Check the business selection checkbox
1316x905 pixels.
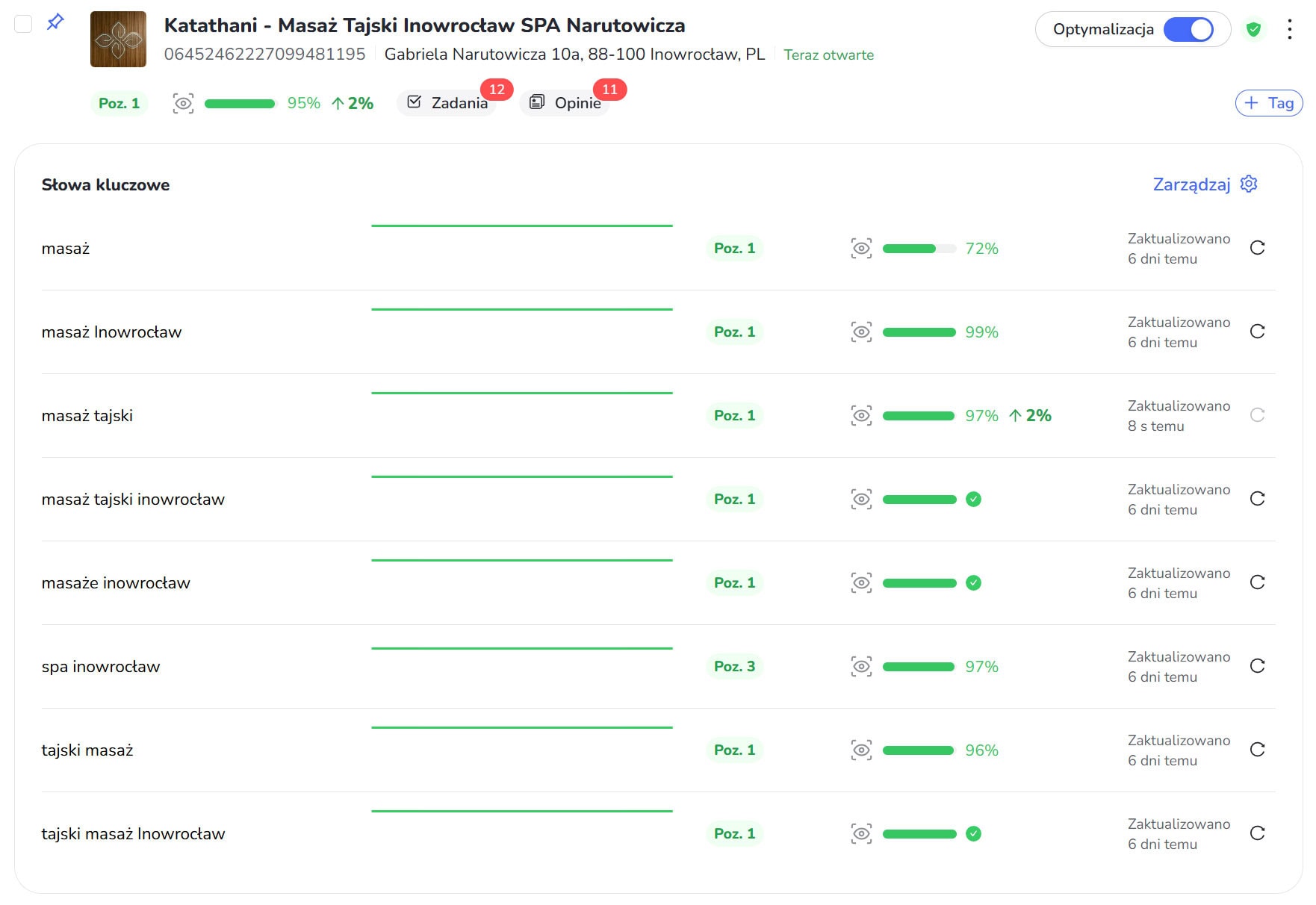pos(24,24)
